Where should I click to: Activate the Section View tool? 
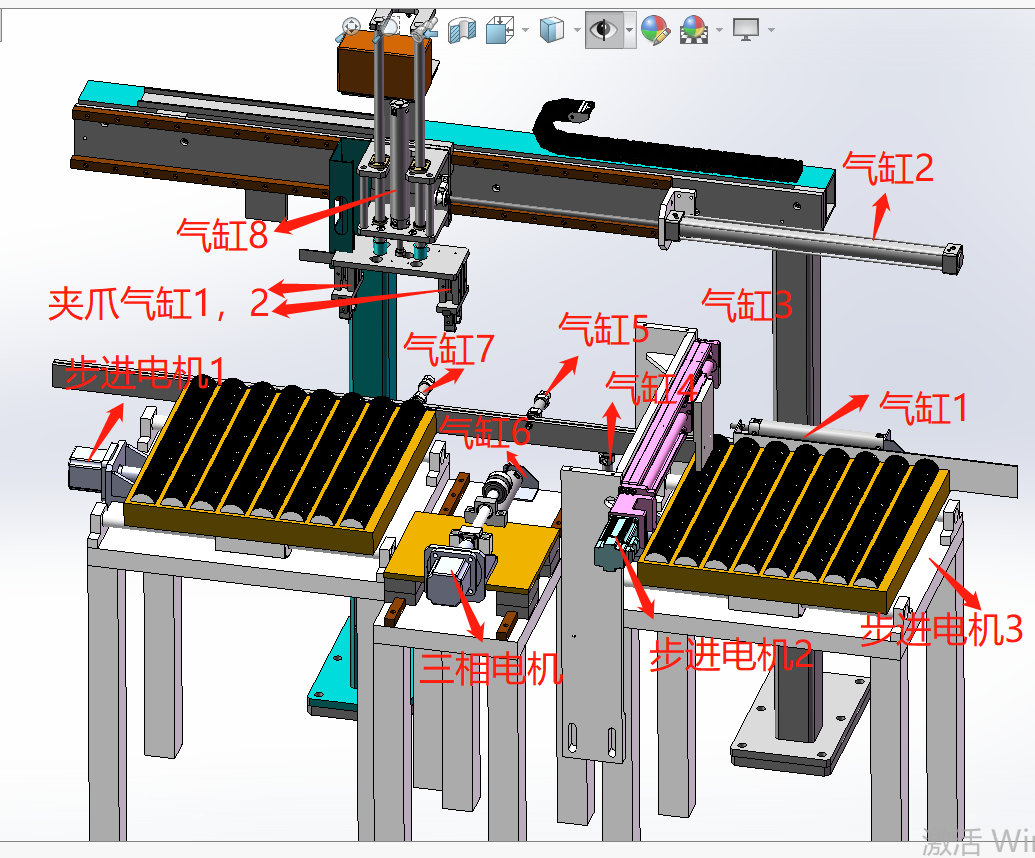click(461, 30)
